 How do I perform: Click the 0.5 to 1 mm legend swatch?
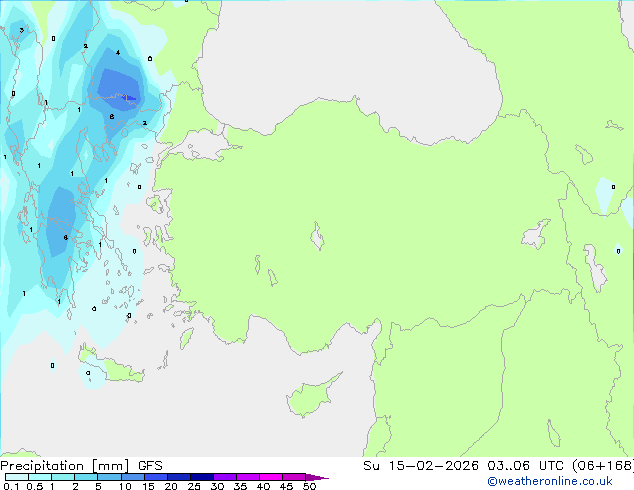(40, 477)
